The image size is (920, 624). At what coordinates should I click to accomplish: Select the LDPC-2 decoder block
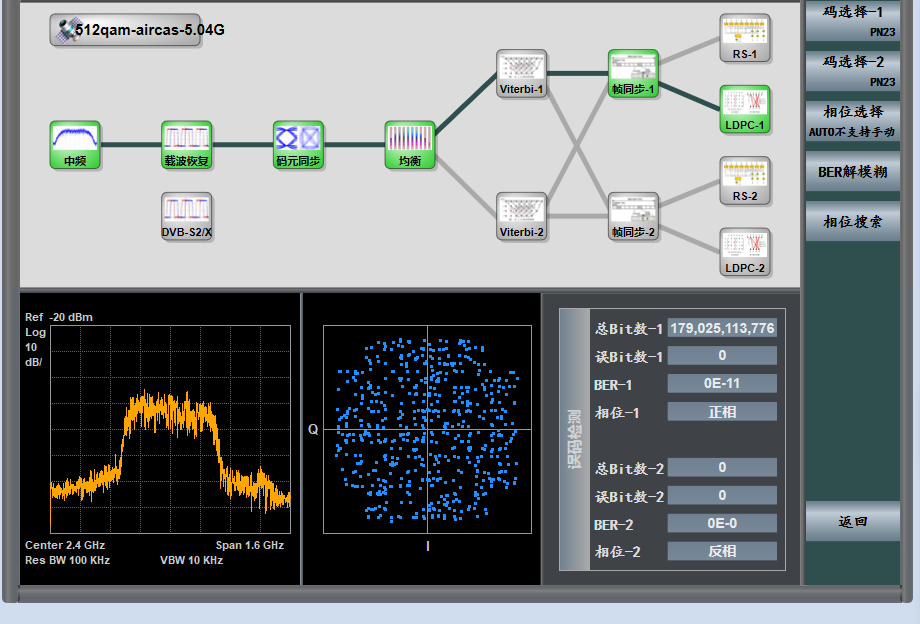click(745, 252)
